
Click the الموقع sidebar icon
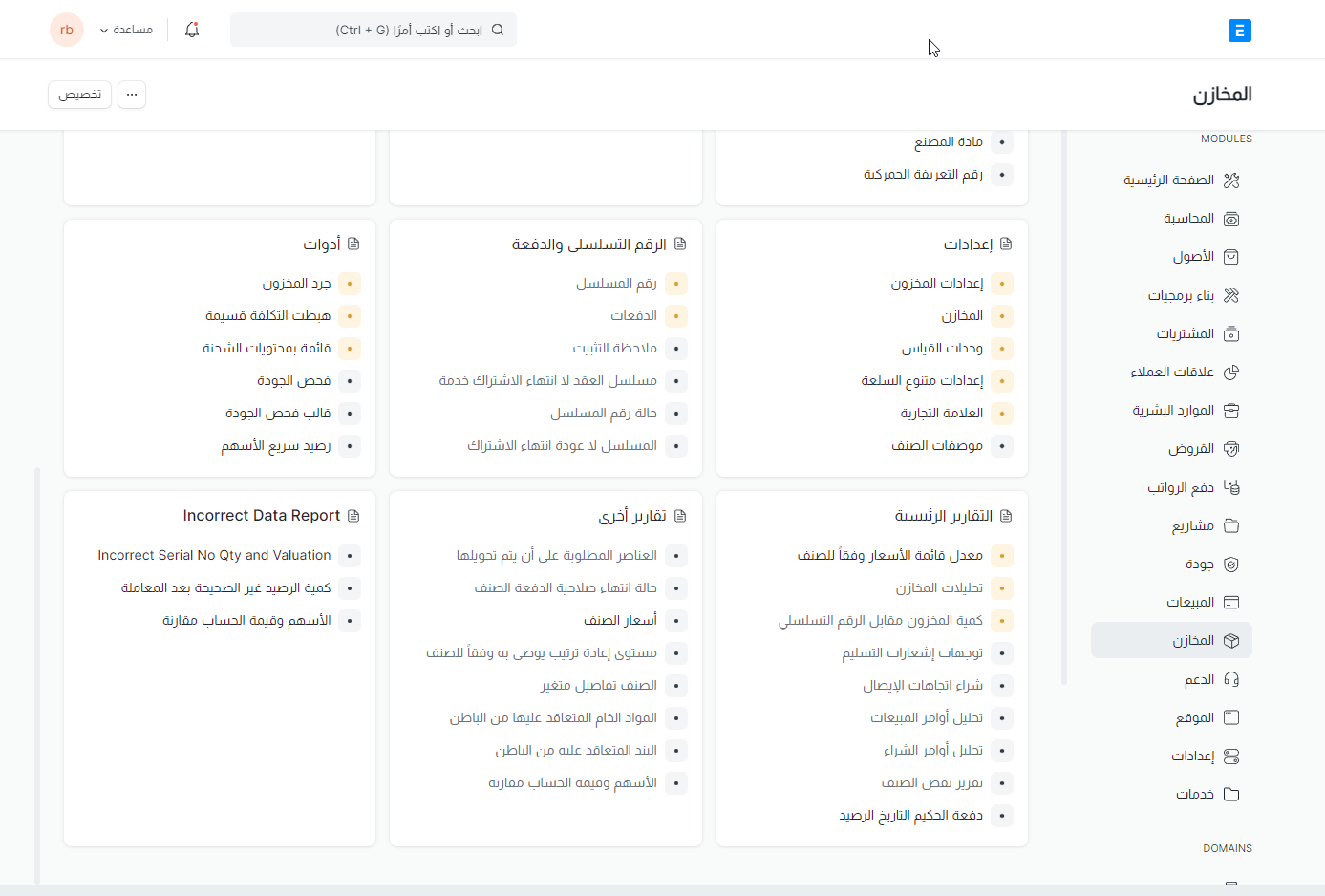pos(1231,717)
